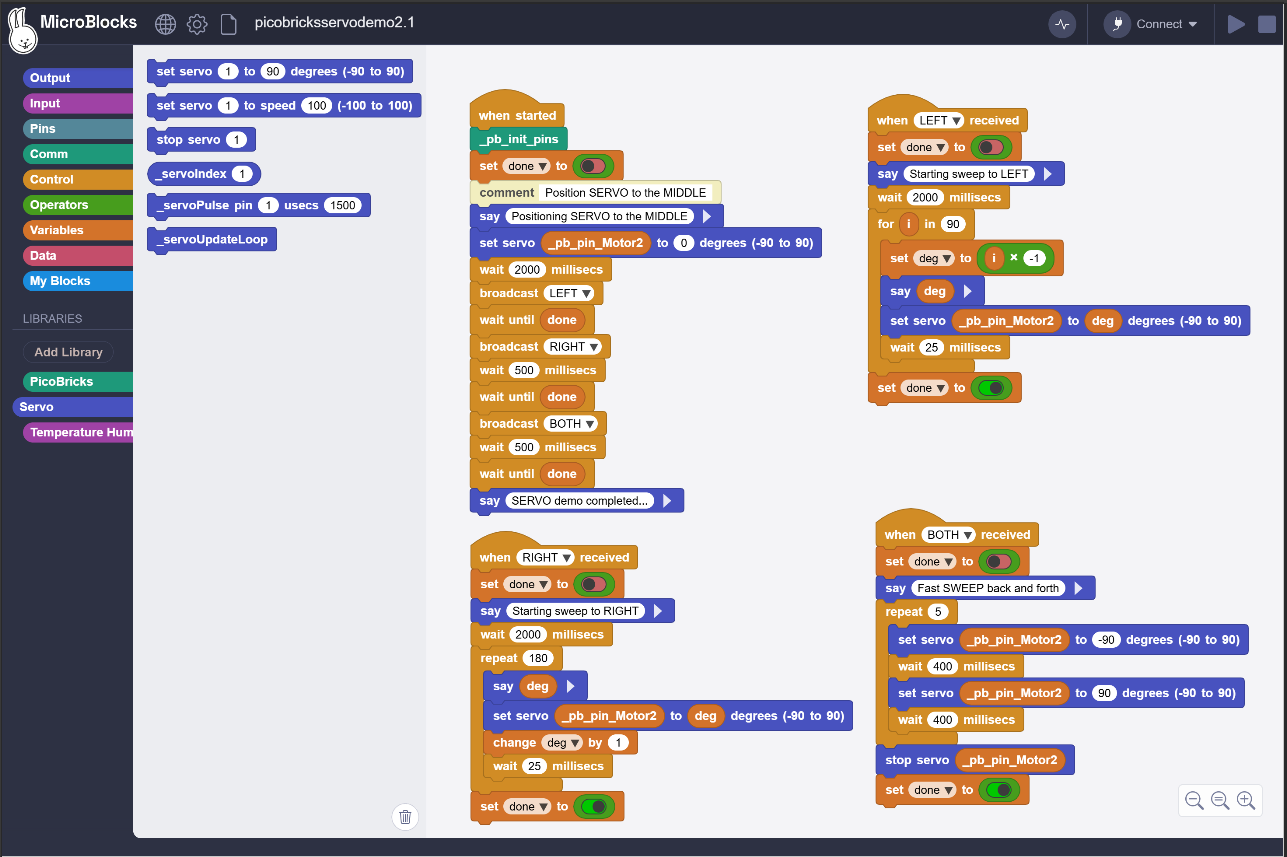Open the Temperature Humidity library
Image resolution: width=1287 pixels, height=857 pixels.
click(x=78, y=433)
